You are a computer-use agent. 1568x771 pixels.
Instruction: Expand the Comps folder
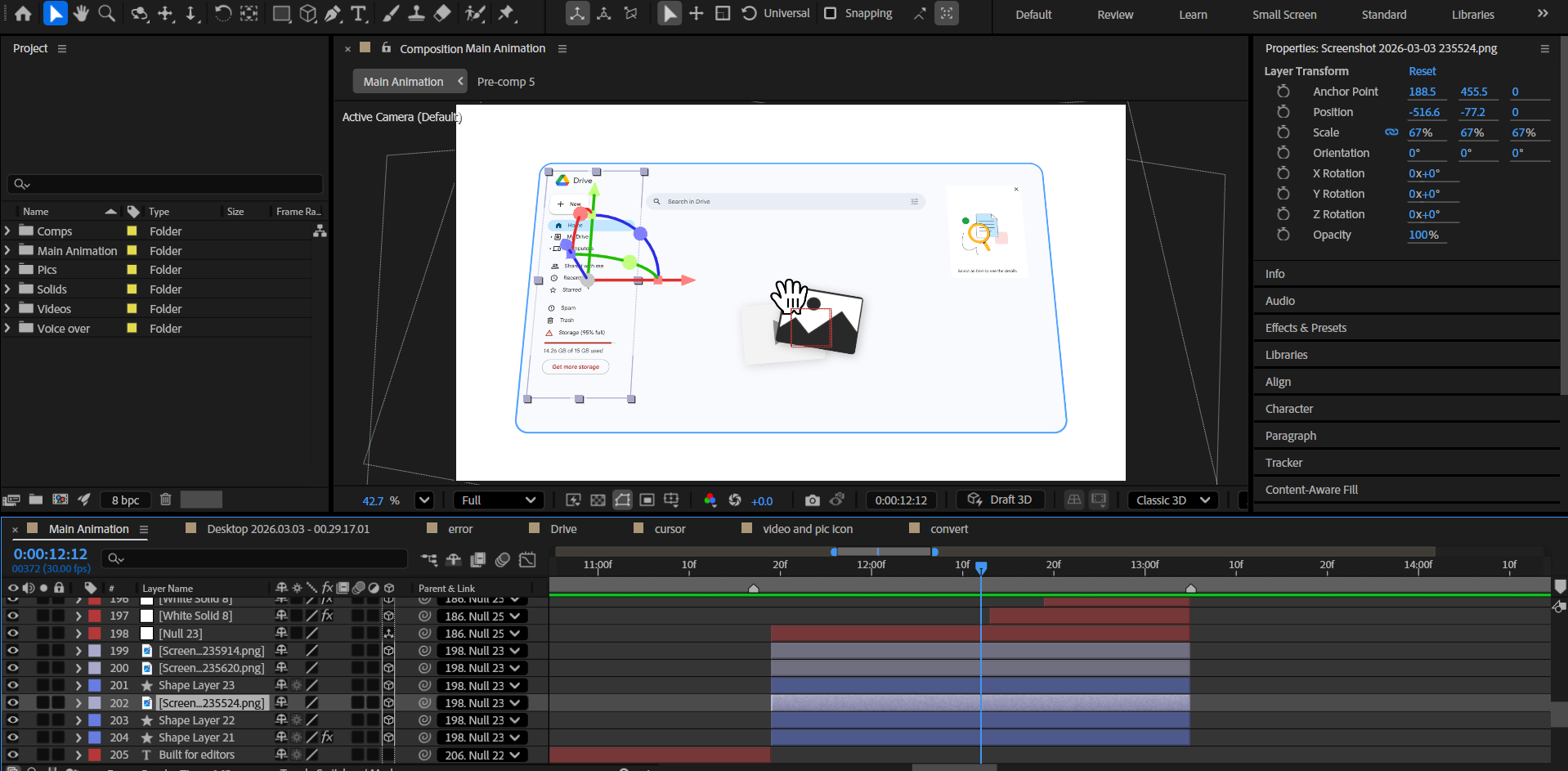pyautogui.click(x=7, y=231)
